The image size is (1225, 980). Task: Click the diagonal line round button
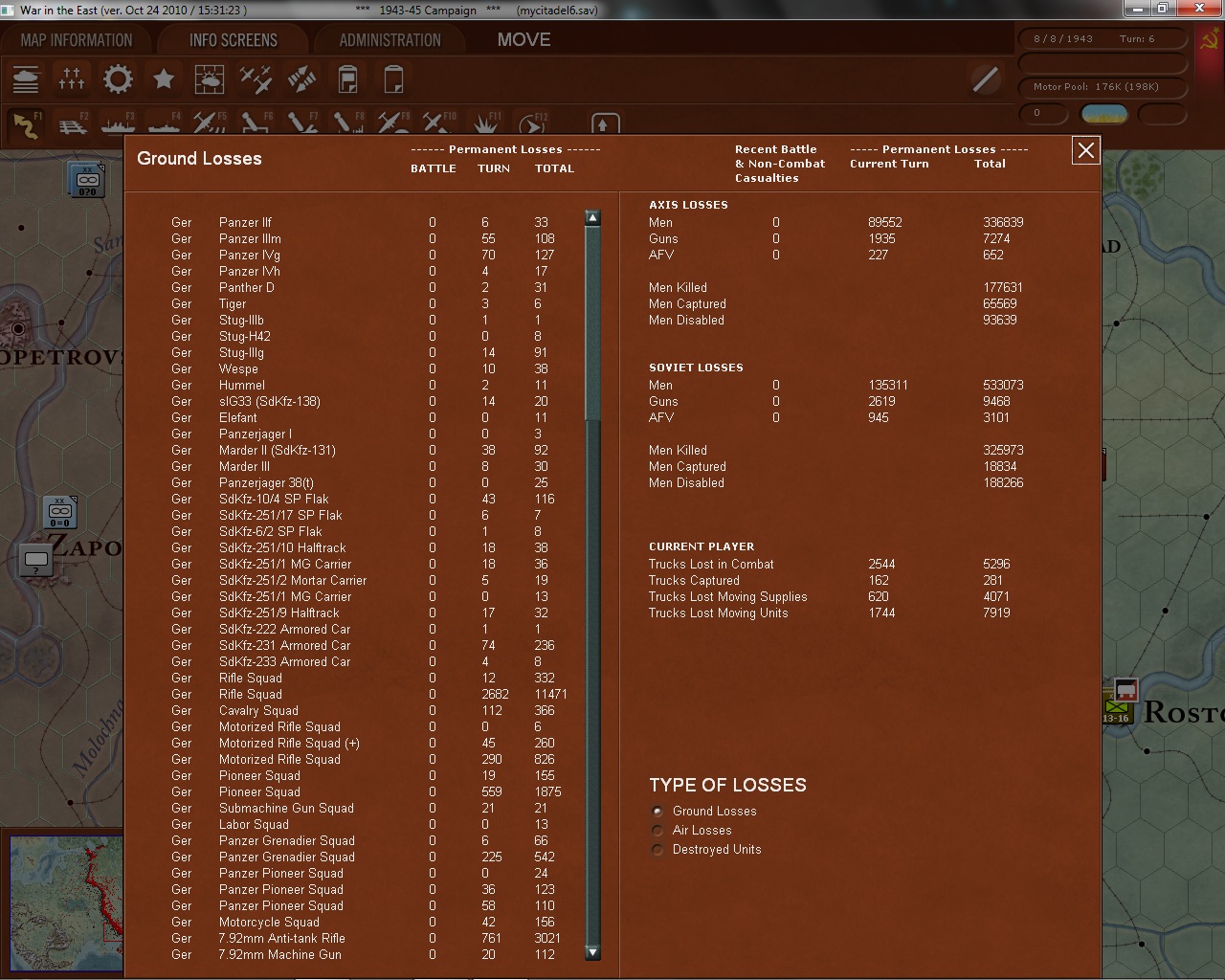point(985,79)
